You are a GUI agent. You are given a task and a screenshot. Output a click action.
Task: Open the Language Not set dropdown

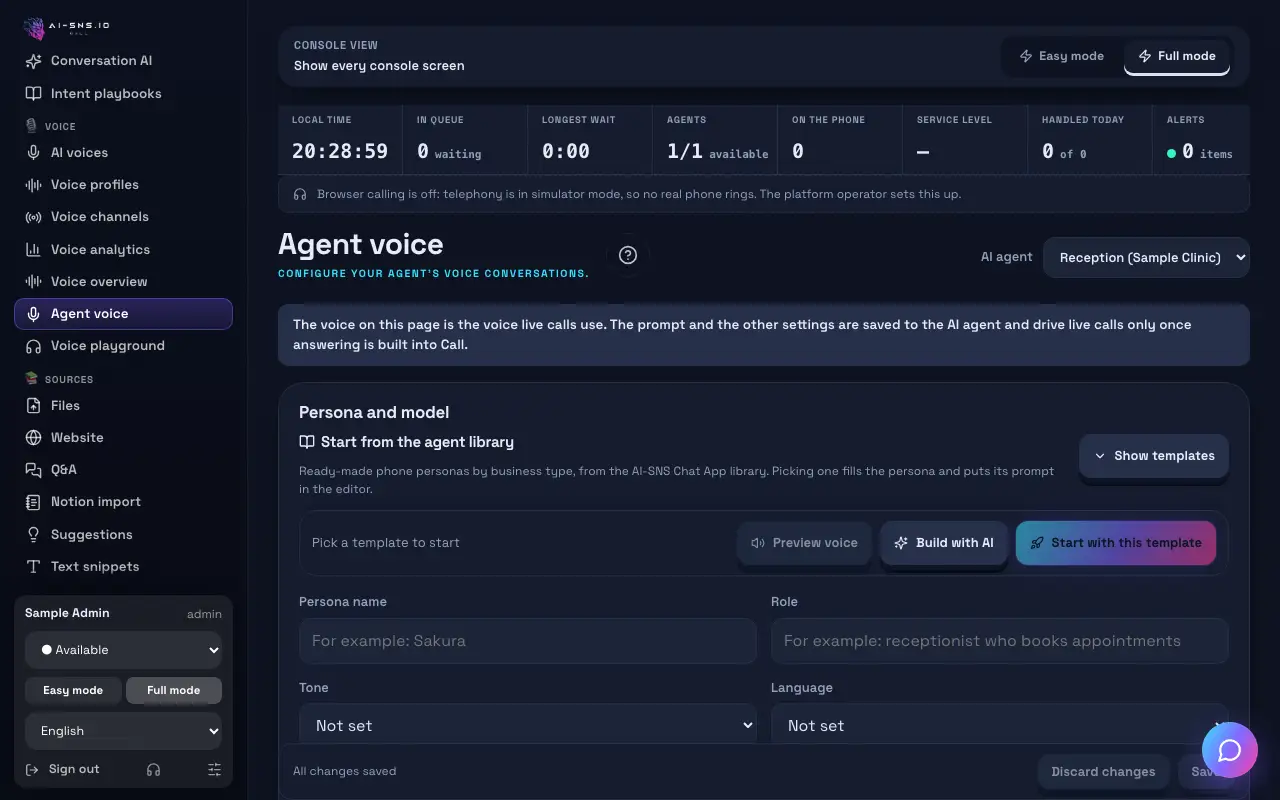tap(1000, 726)
